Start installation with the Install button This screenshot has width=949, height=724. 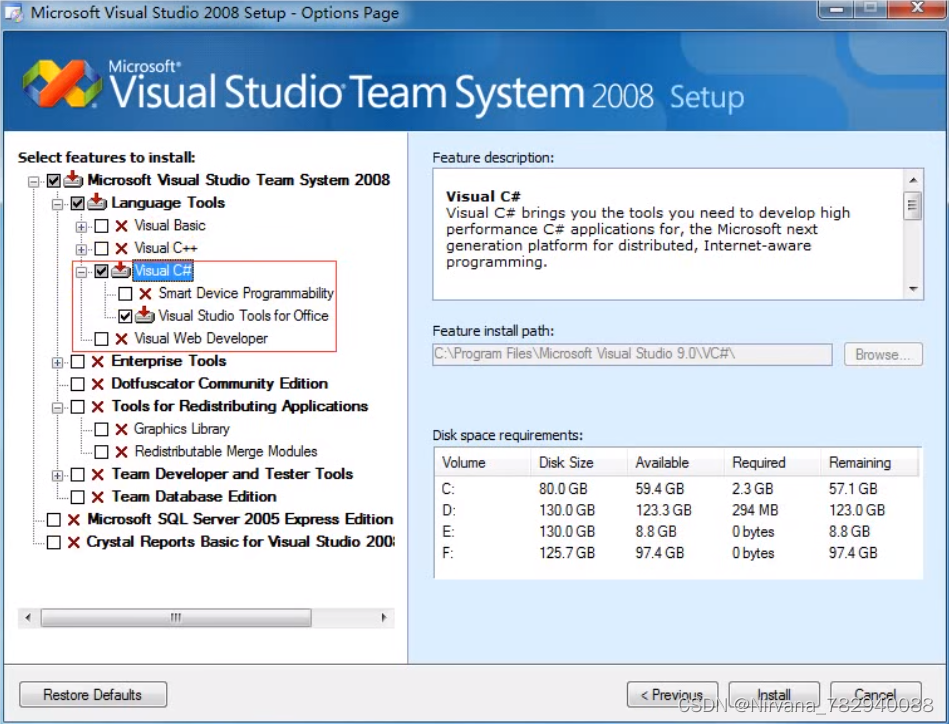tap(774, 694)
